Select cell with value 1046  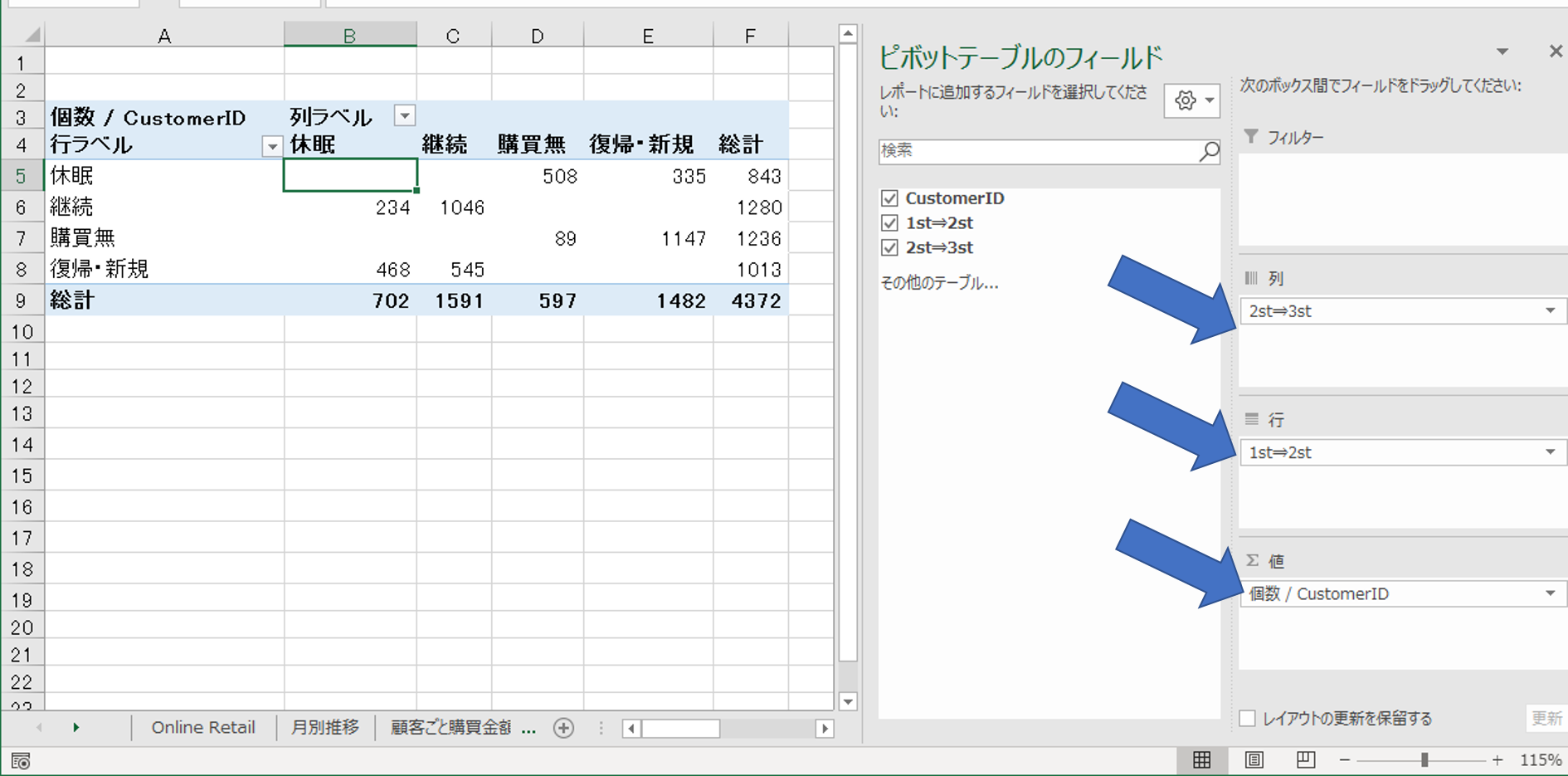pos(454,207)
